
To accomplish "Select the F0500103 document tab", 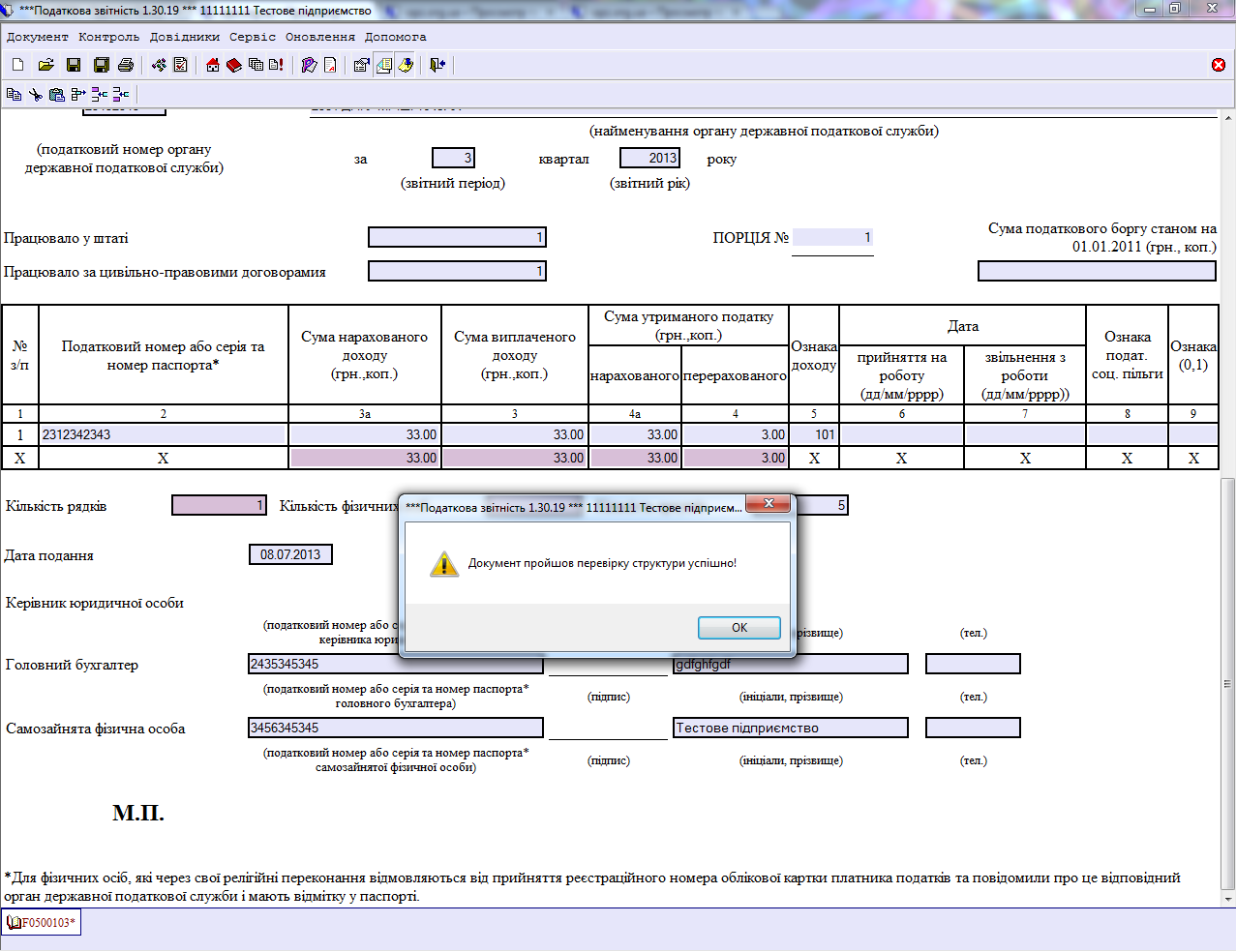I will [42, 923].
